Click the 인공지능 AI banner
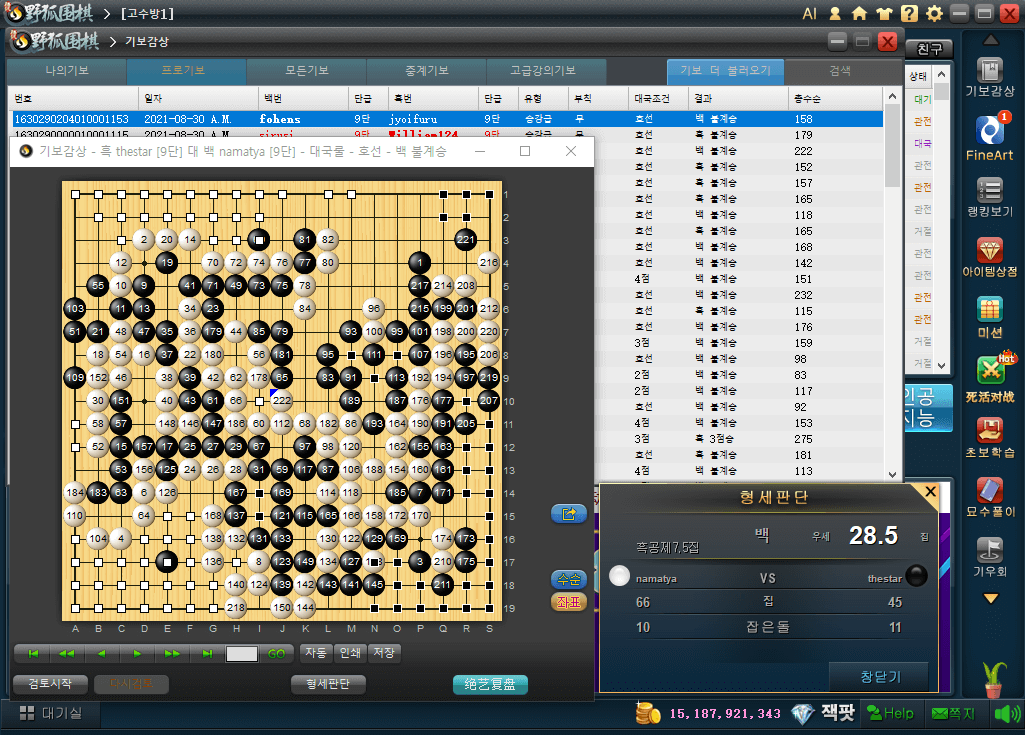 (x=927, y=407)
